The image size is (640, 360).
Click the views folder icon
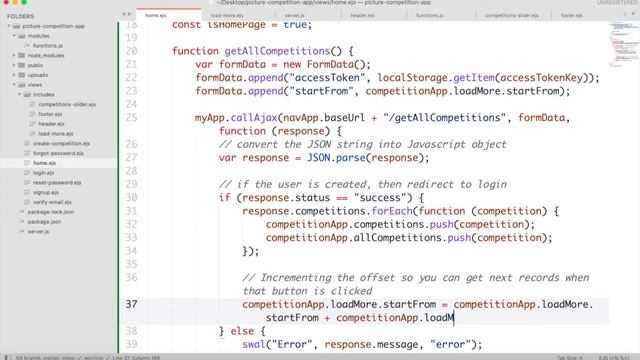point(22,85)
